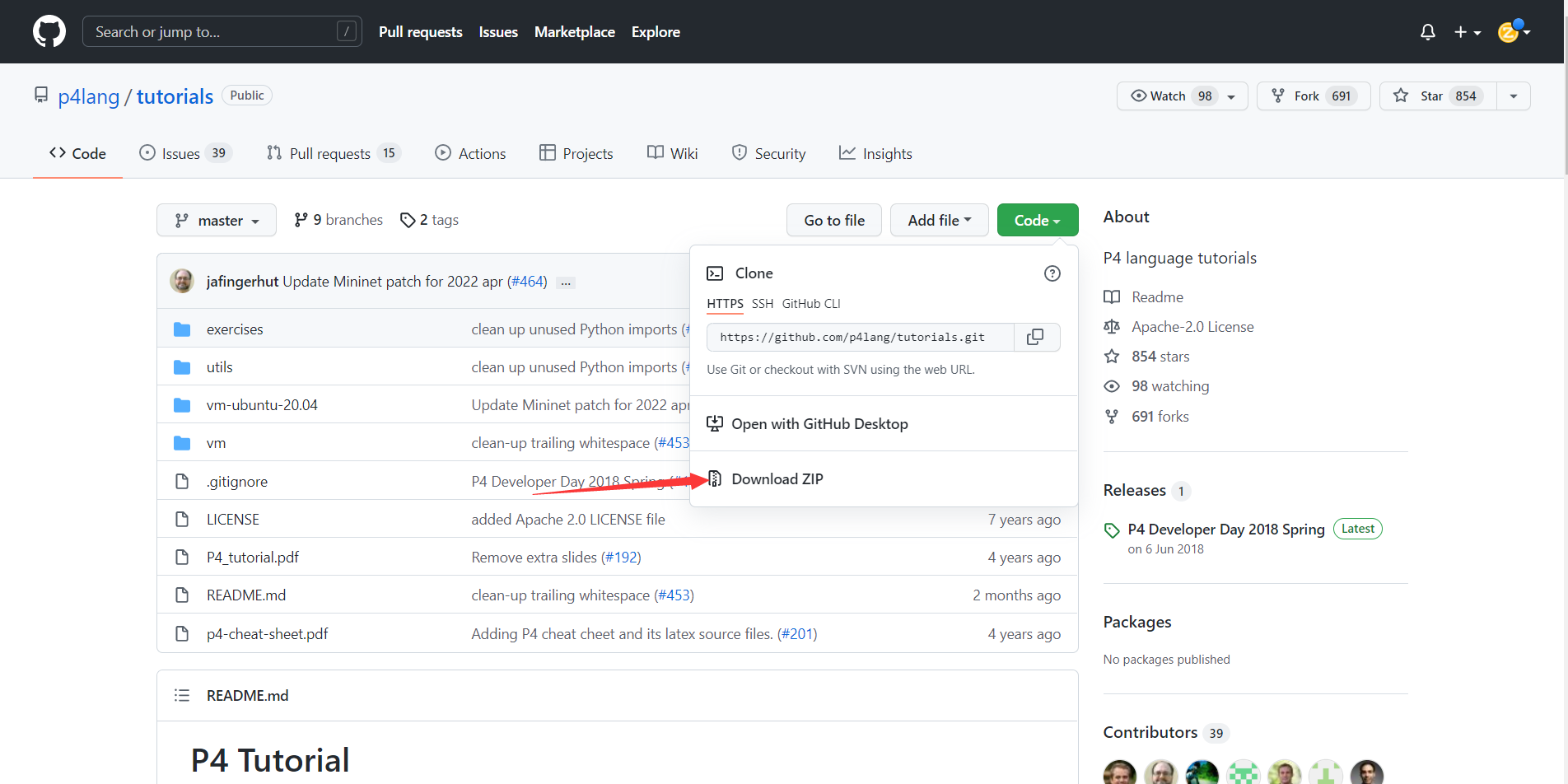
Task: Open README table of contents icon
Action: [182, 696]
